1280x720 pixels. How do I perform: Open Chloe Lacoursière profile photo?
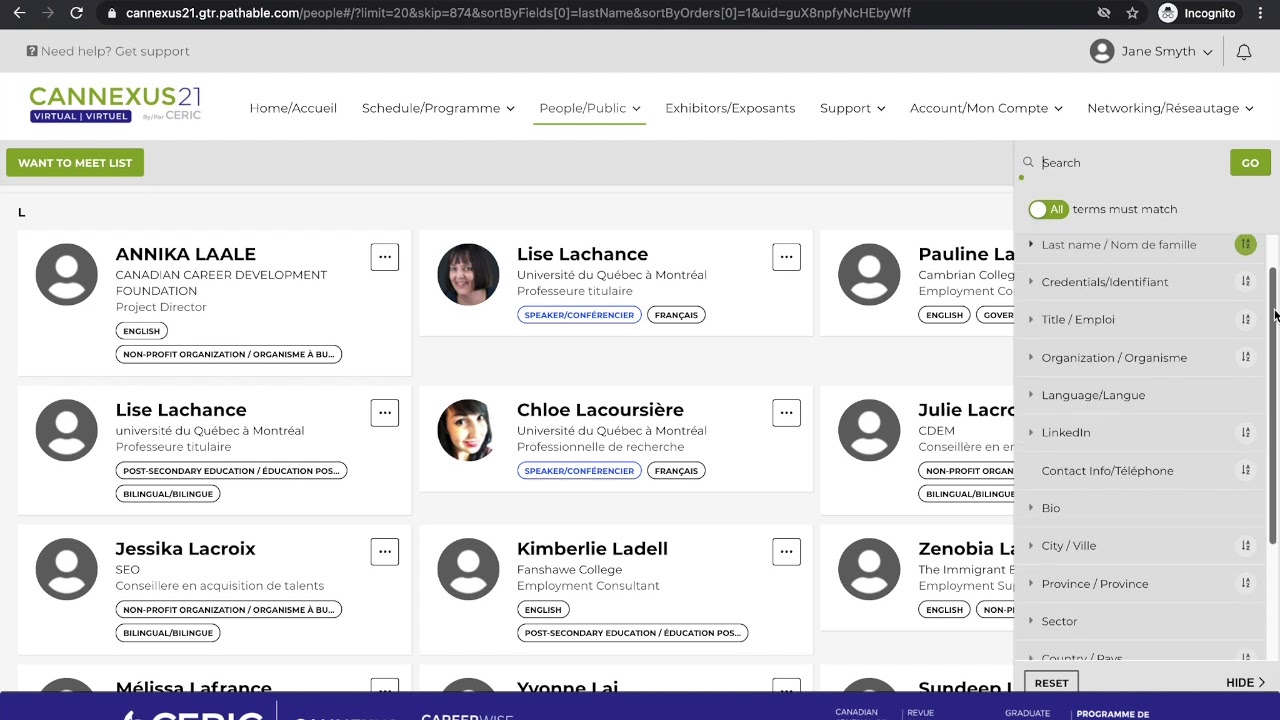pyautogui.click(x=468, y=430)
